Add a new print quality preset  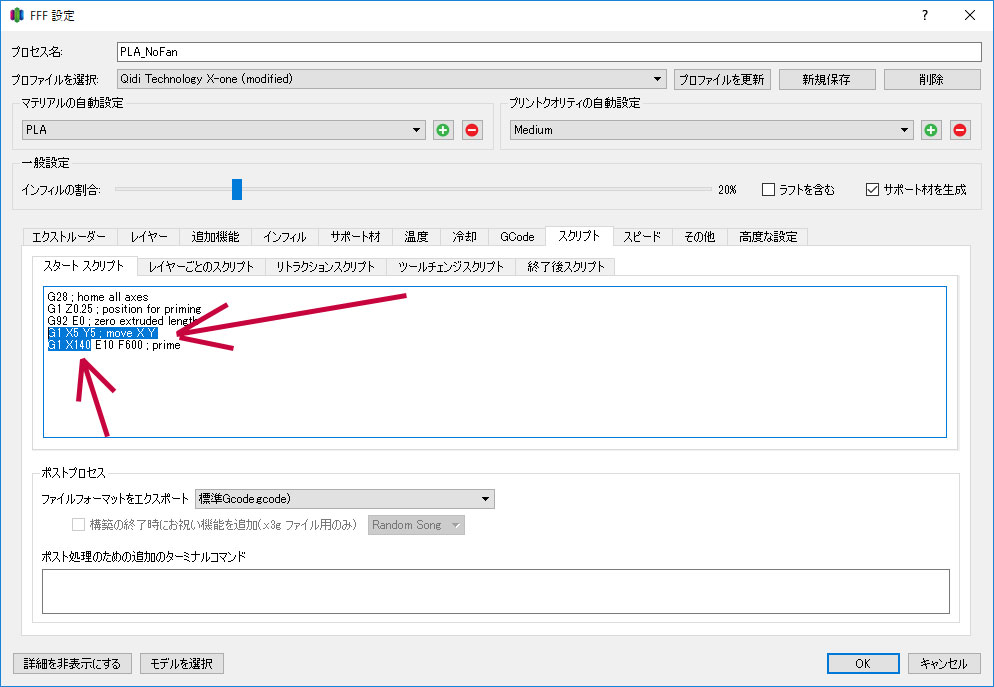pyautogui.click(x=931, y=130)
